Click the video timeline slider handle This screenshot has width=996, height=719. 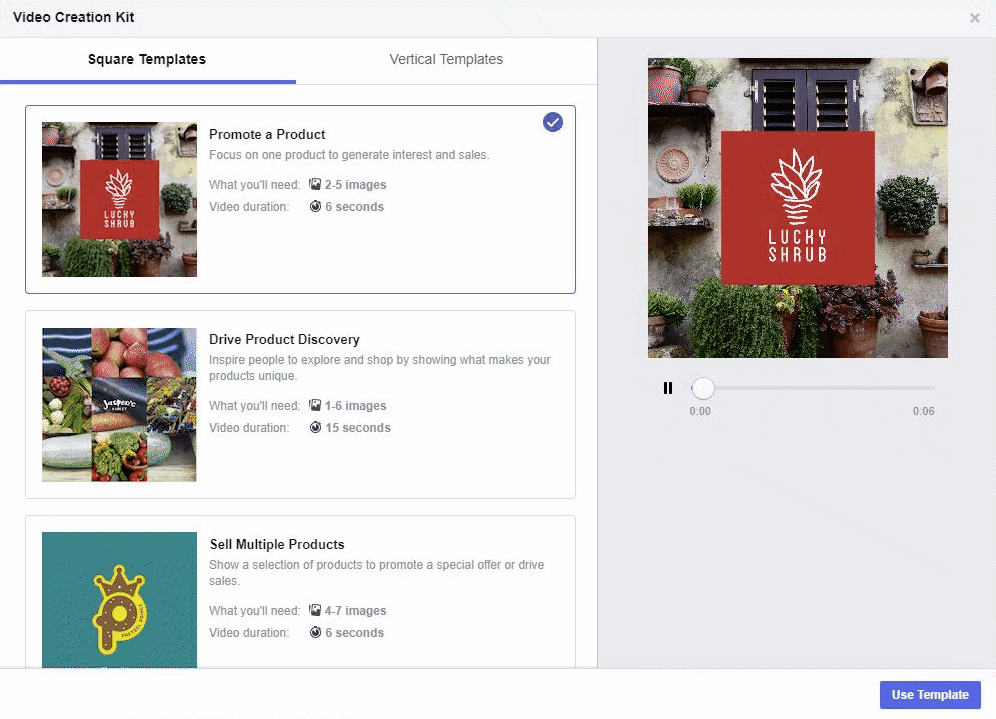[x=703, y=388]
